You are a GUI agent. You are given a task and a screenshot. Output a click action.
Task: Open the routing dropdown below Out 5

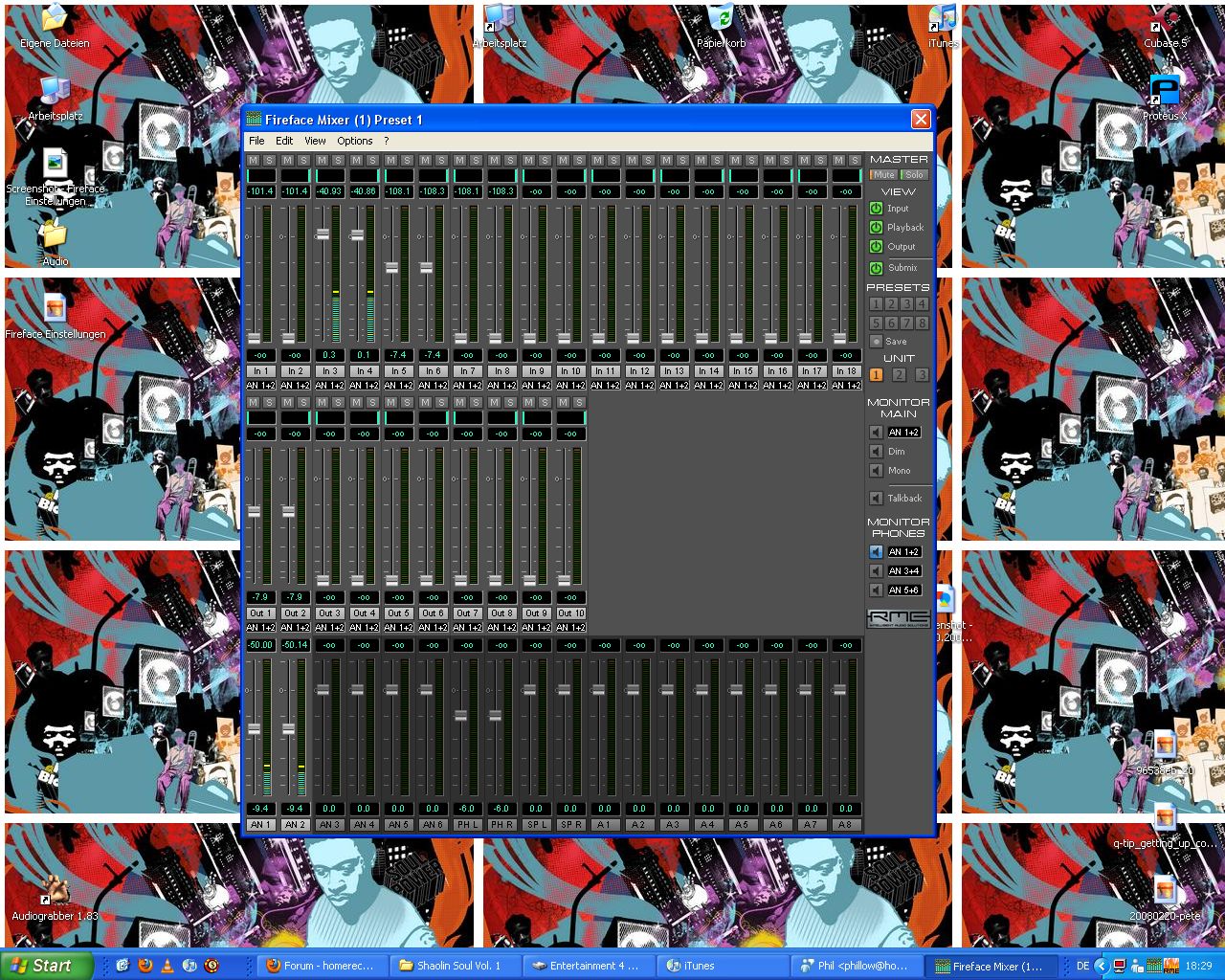point(398,628)
